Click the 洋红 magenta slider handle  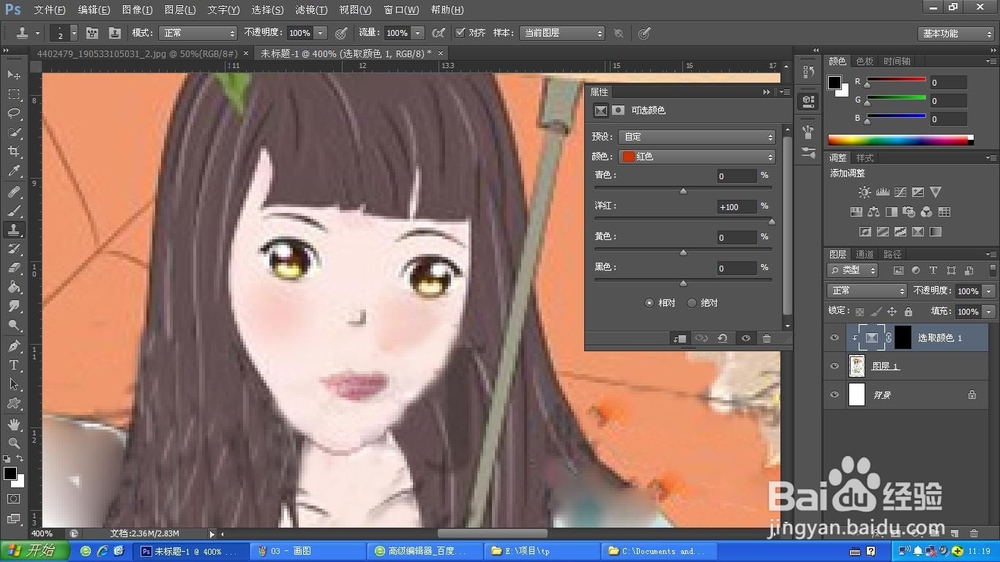coord(772,221)
